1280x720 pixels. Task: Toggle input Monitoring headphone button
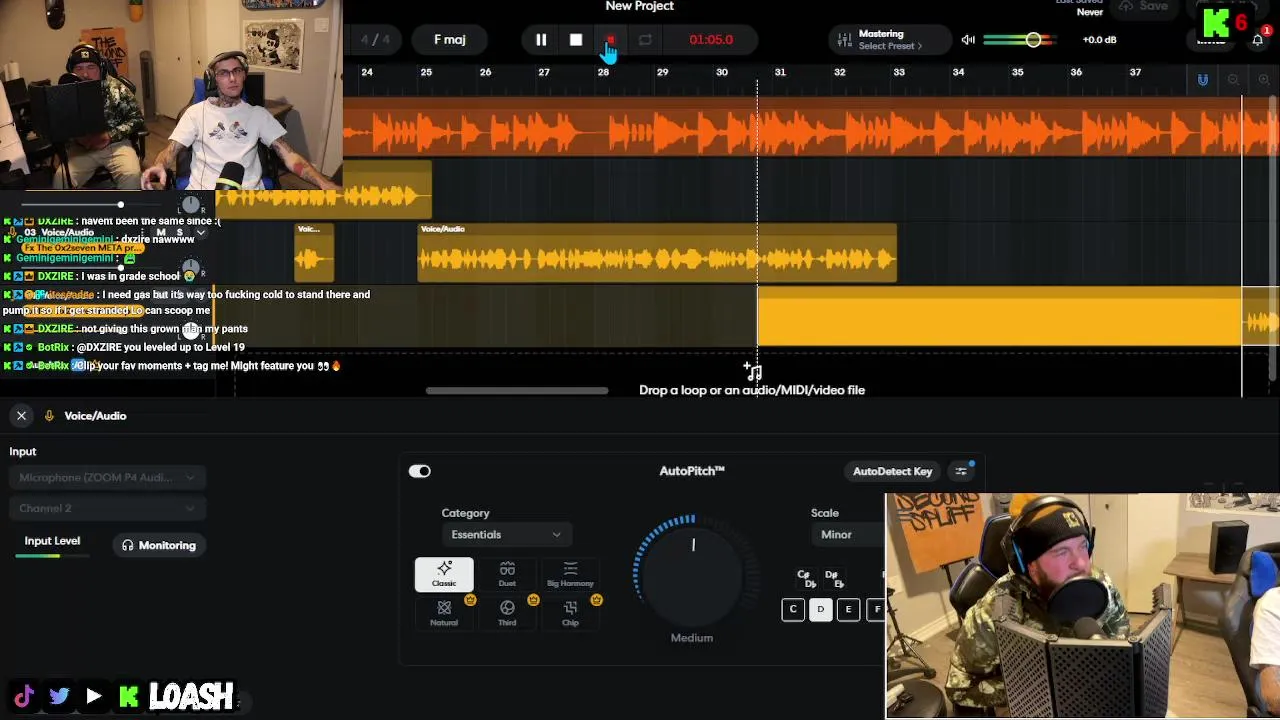159,545
